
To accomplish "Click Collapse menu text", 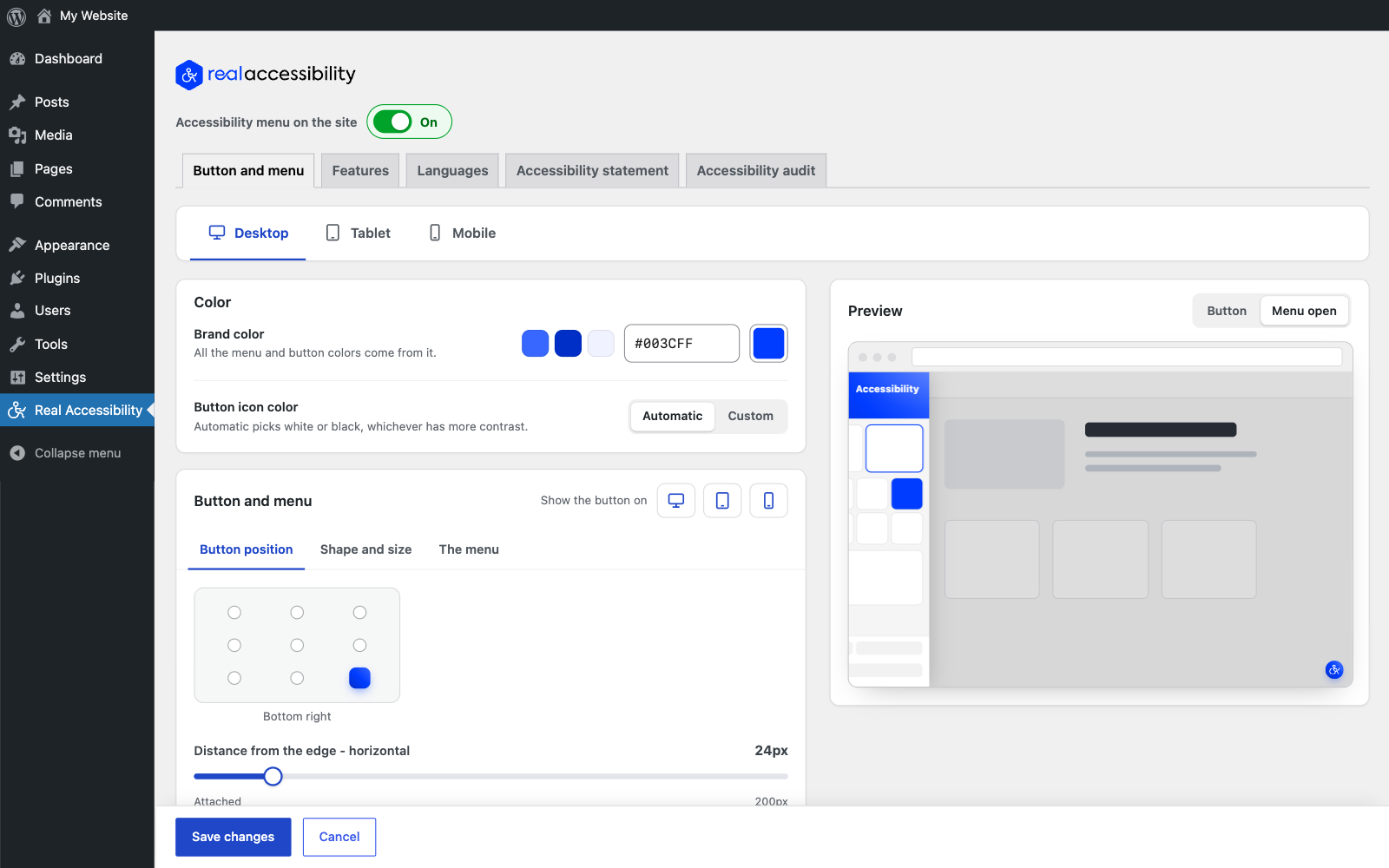I will click(x=78, y=453).
